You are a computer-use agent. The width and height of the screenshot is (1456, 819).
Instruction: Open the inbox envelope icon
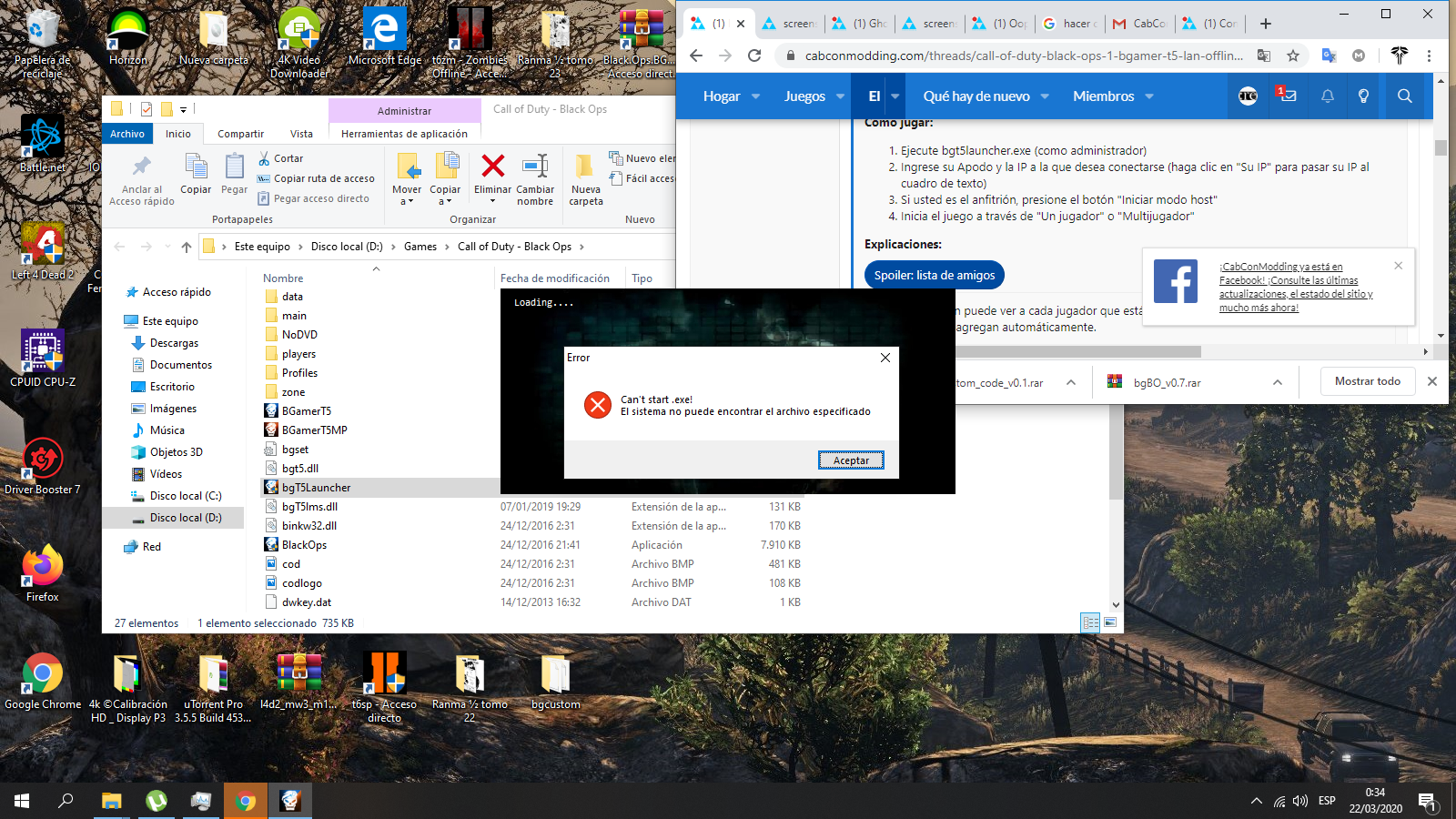pos(1288,96)
